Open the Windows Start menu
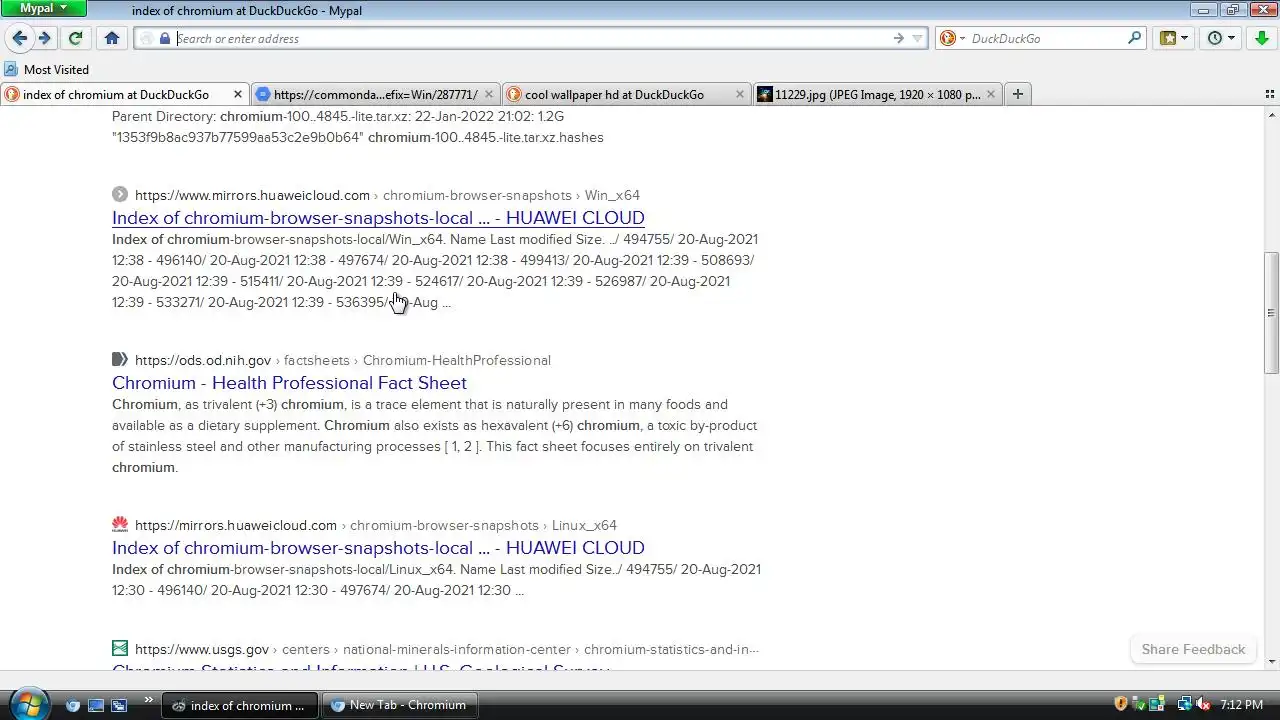Viewport: 1280px width, 720px height. (28, 704)
